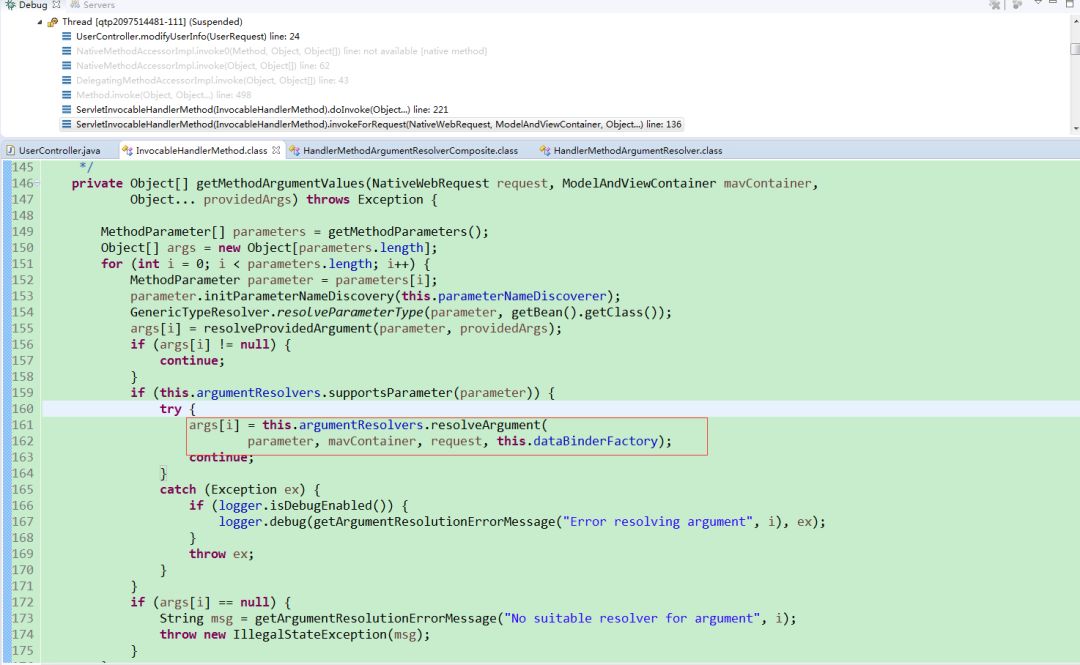This screenshot has height=665, width=1080.
Task: Select the Debug view tab
Action: [32, 5]
